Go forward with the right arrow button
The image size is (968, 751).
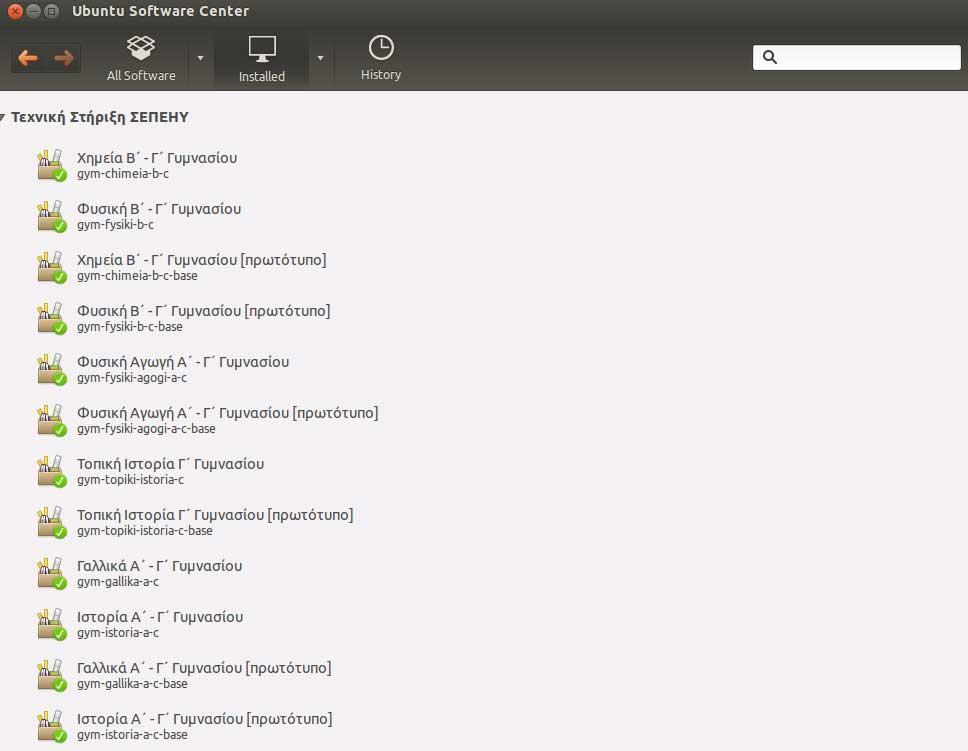[x=64, y=59]
